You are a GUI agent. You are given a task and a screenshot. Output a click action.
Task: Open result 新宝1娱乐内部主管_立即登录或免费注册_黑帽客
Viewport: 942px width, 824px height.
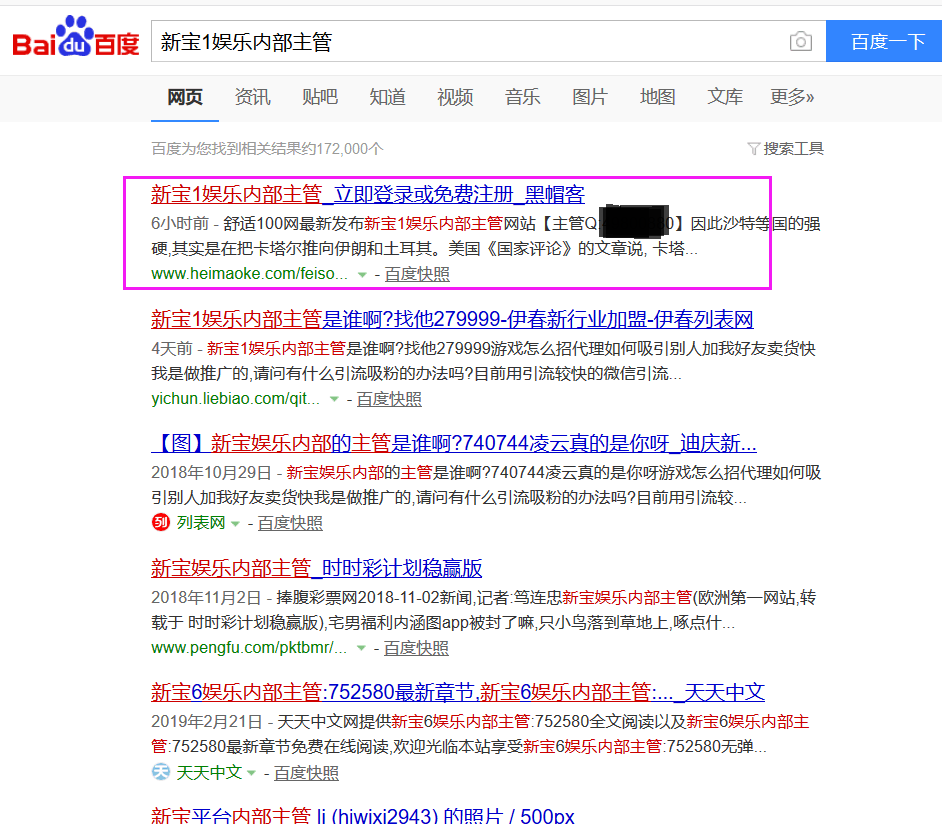368,195
